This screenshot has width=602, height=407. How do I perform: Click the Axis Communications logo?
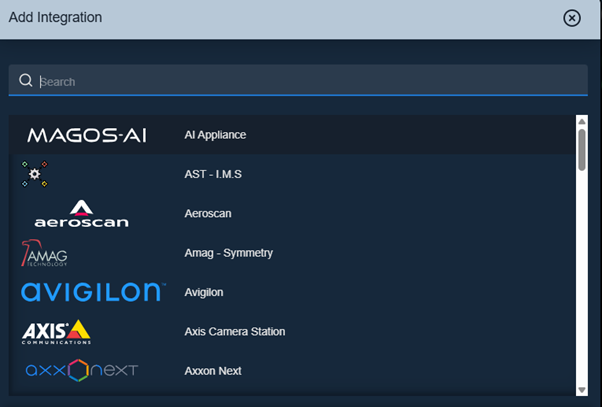coord(56,332)
